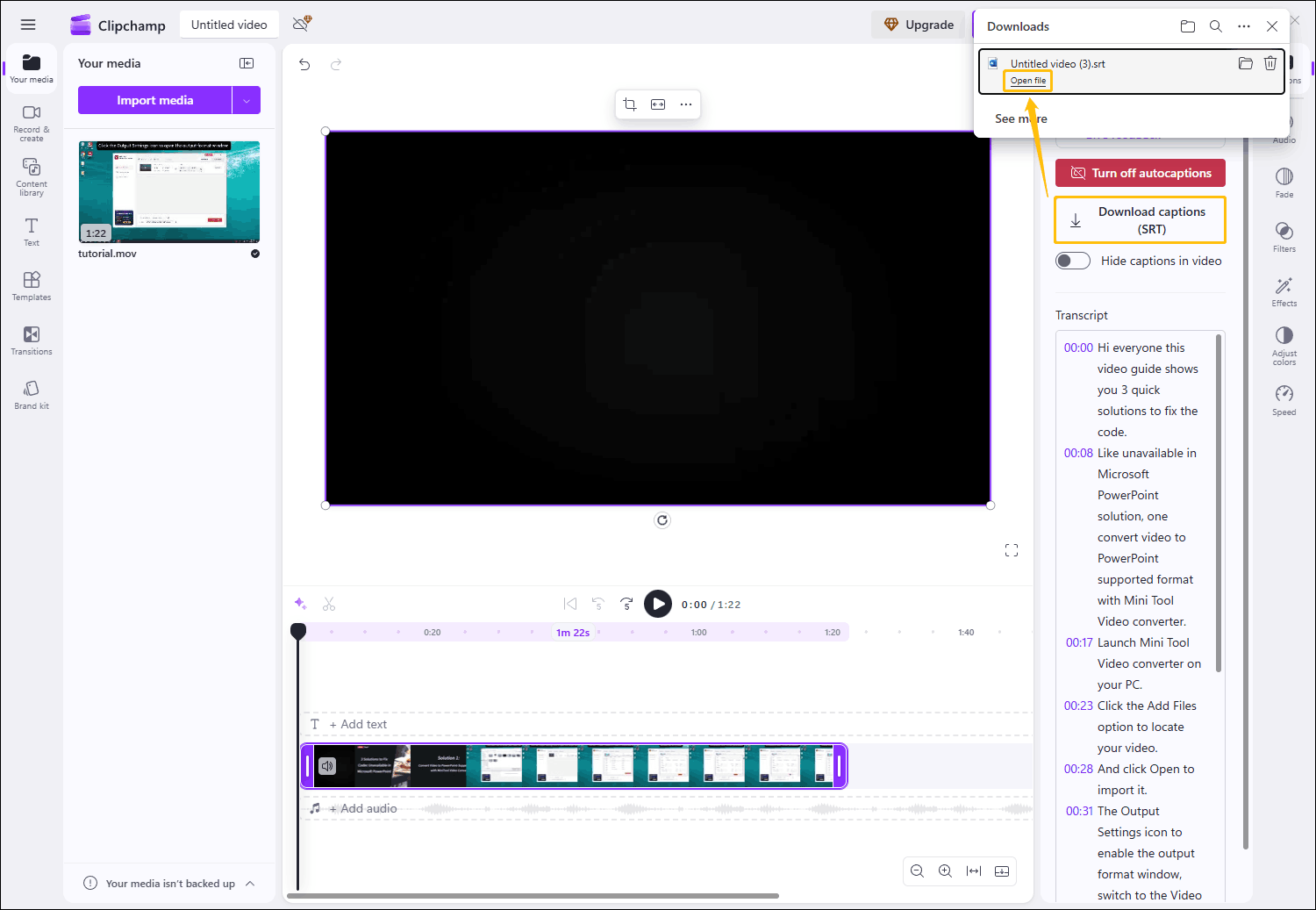Open the Text panel in the left sidebar
Image resolution: width=1316 pixels, height=910 pixels.
31,231
